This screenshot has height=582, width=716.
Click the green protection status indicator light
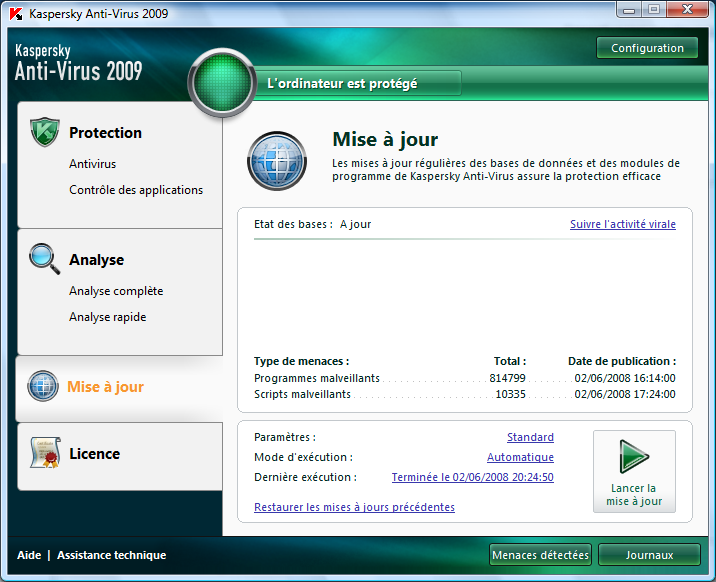click(222, 84)
